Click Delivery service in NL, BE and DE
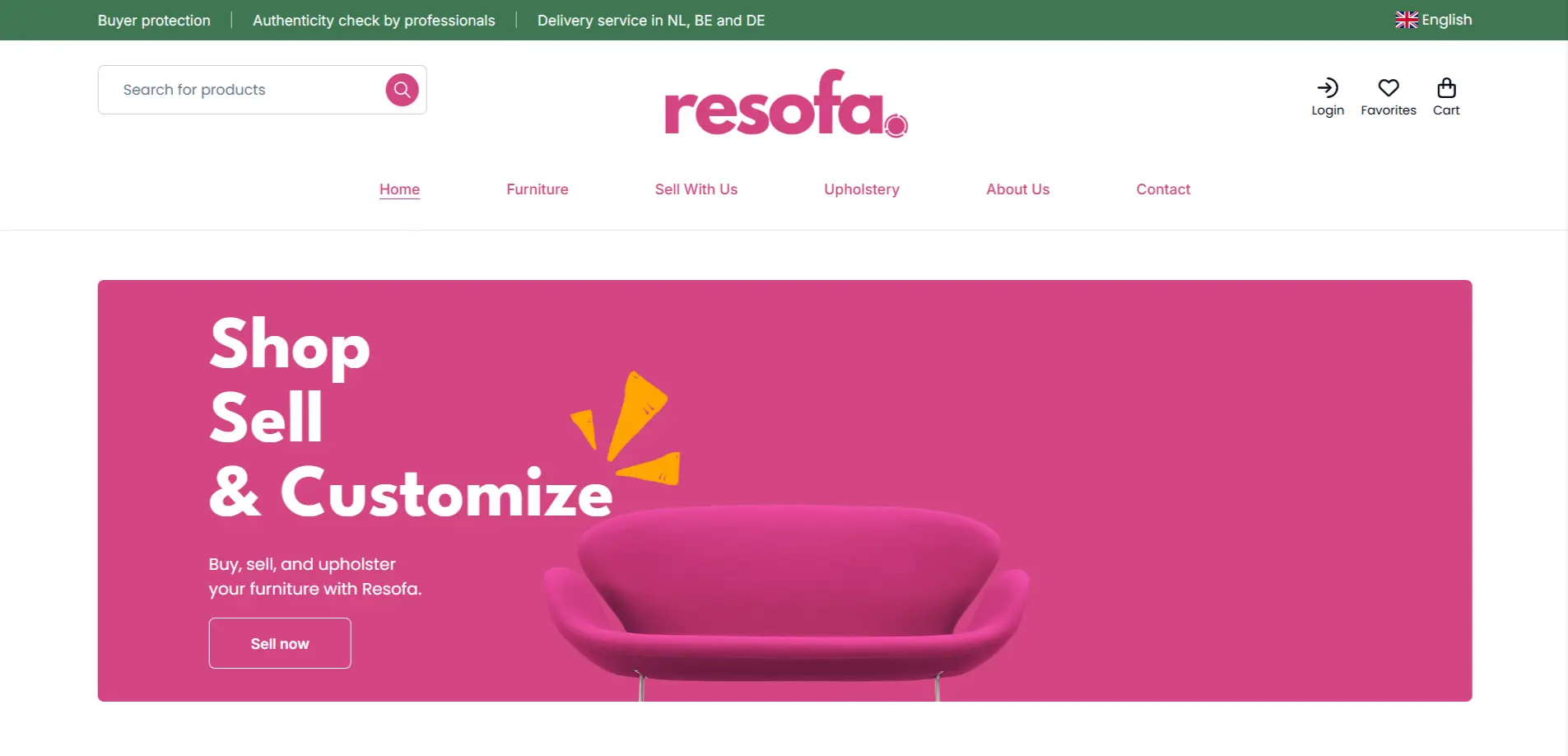 651,21
